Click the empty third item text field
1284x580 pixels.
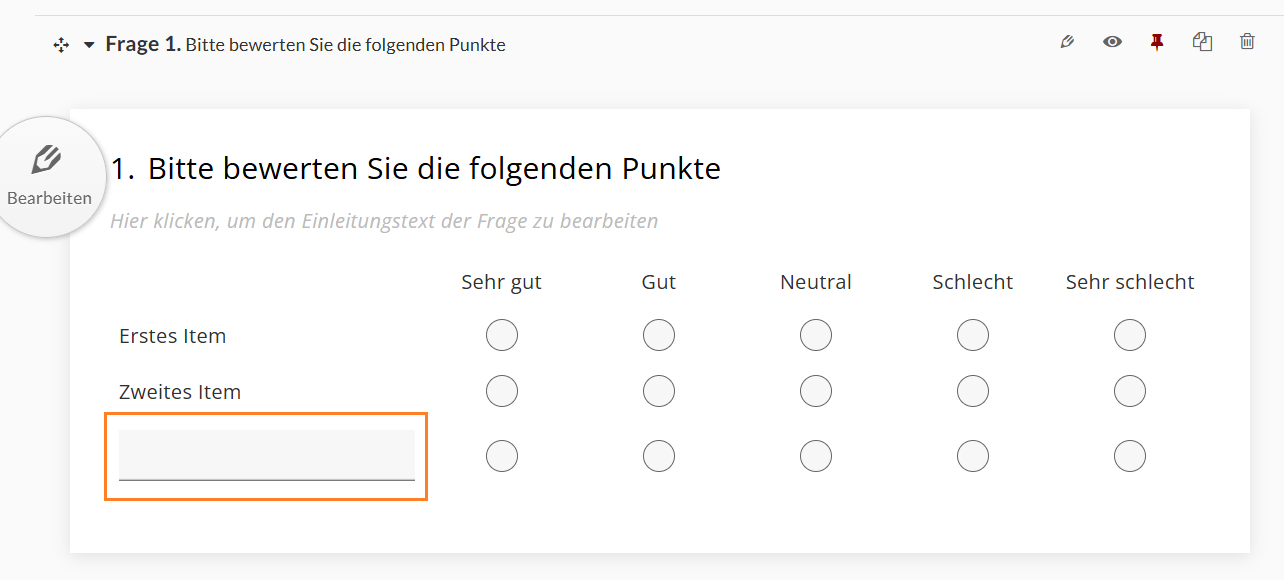click(x=266, y=455)
